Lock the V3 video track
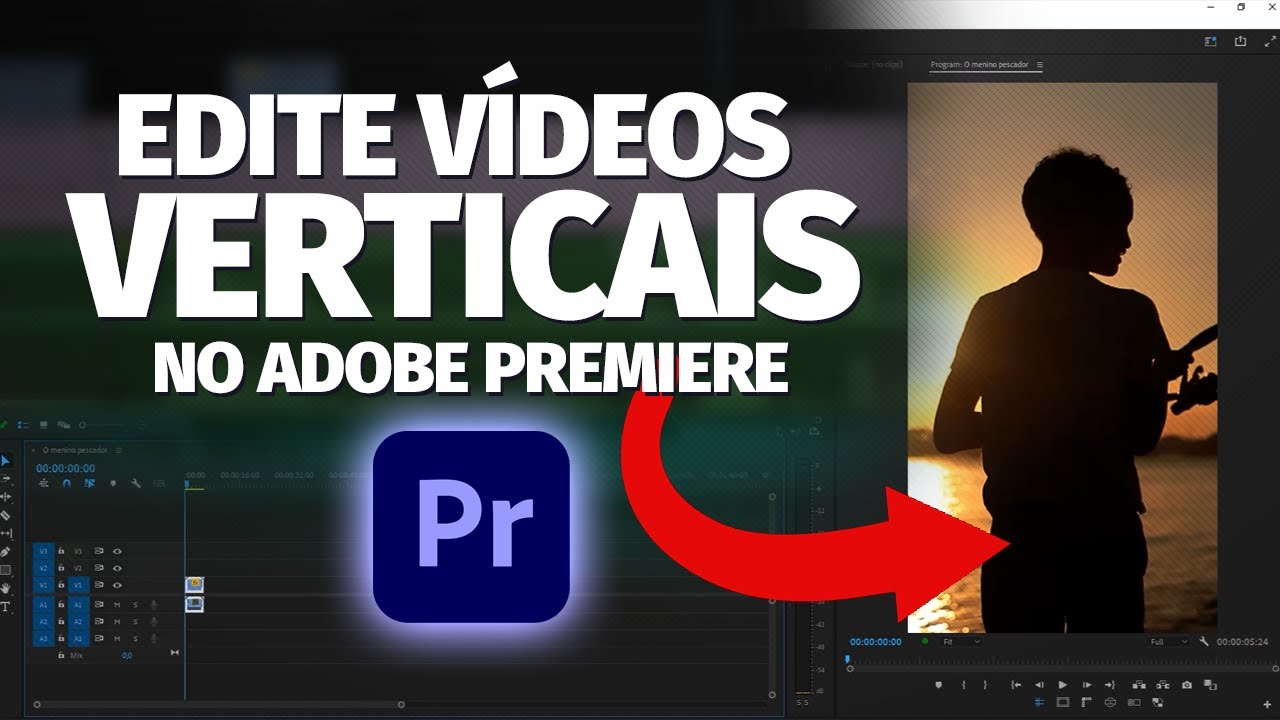 [x=61, y=551]
